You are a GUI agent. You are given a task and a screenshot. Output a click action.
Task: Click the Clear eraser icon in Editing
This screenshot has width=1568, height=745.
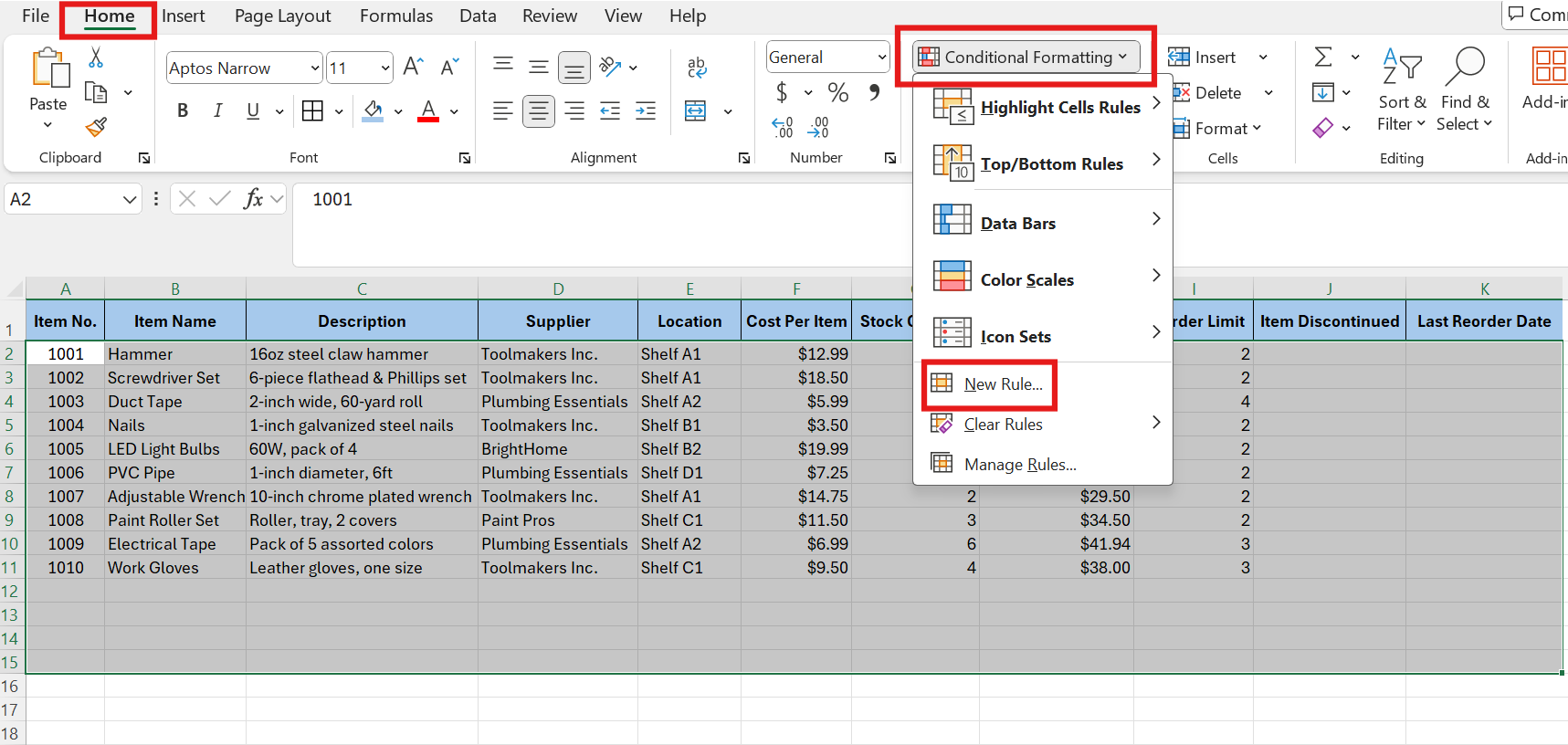1322,128
